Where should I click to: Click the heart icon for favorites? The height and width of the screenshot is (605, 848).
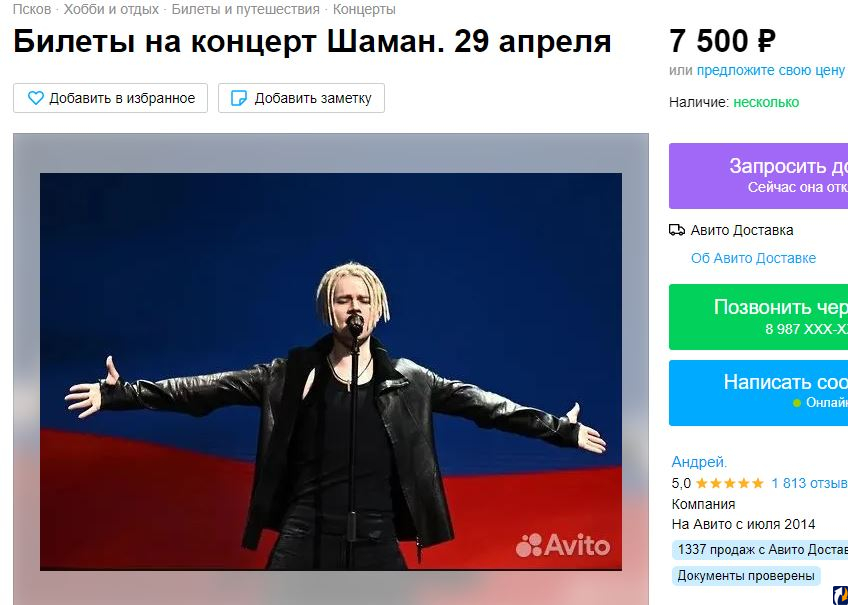(36, 98)
